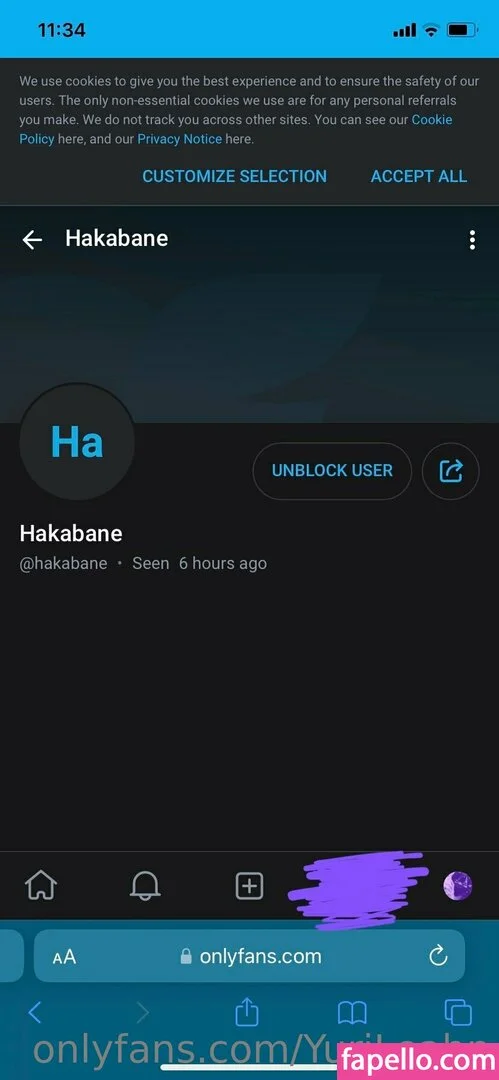Open the three-dot options menu
This screenshot has width=499, height=1080.
tap(472, 240)
